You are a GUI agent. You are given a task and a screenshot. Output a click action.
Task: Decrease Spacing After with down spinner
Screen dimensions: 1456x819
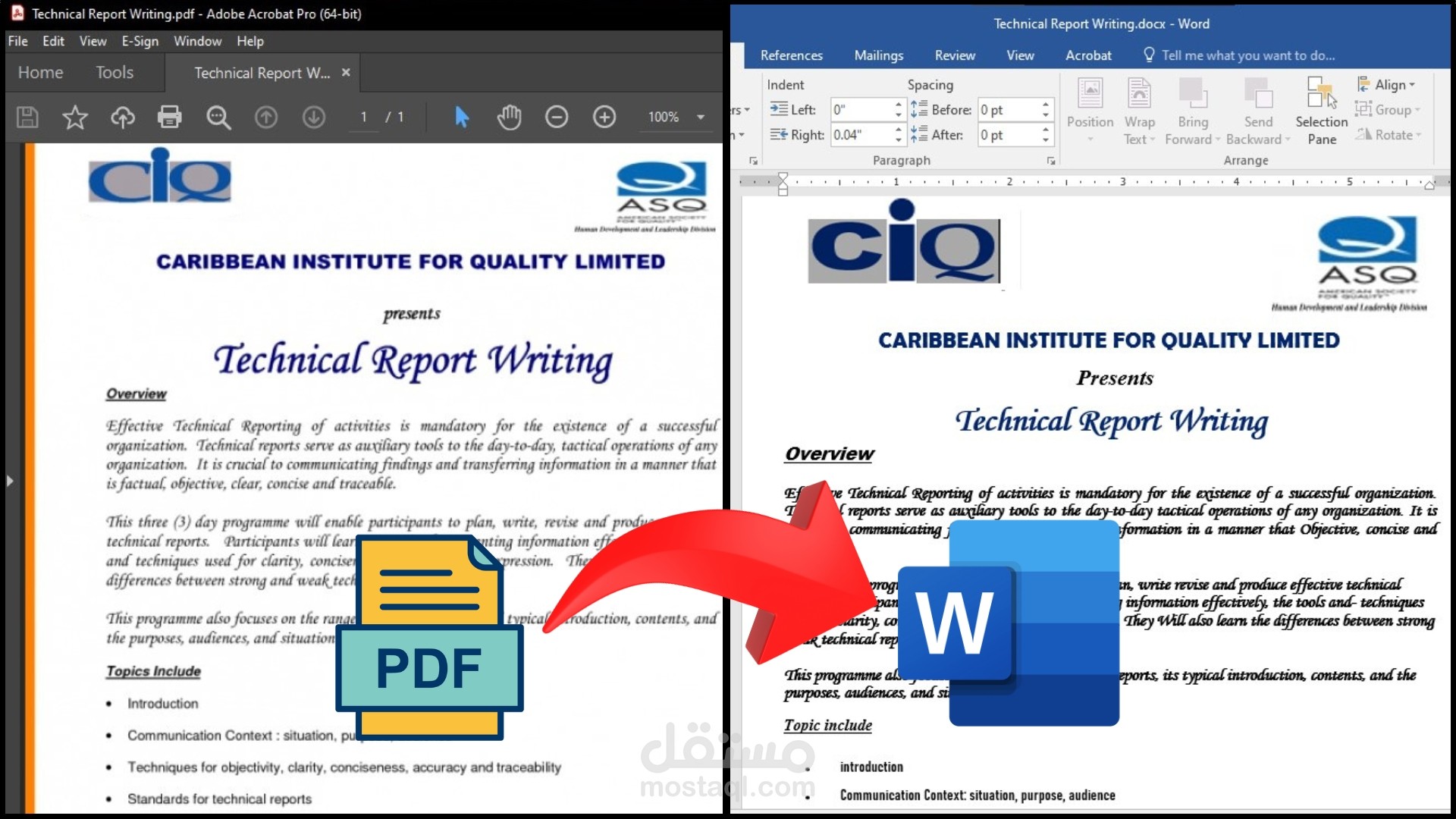[x=1046, y=140]
